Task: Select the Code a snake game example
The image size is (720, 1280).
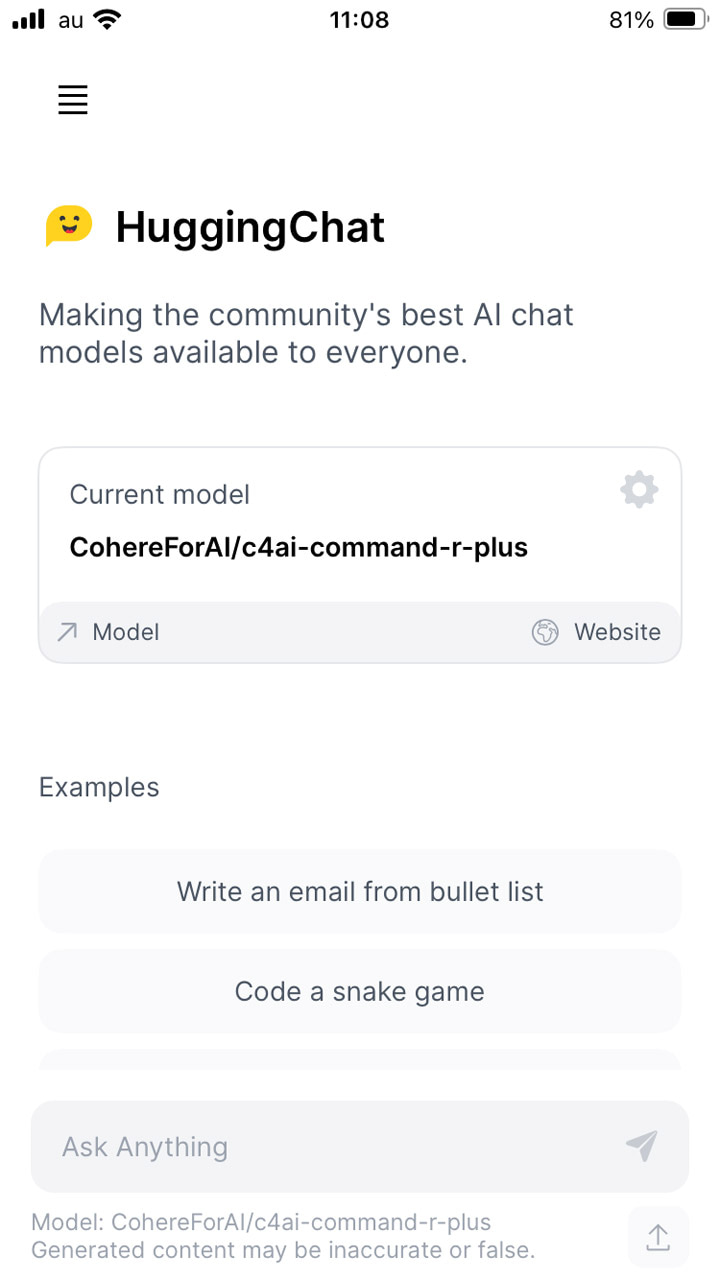Action: coord(359,991)
